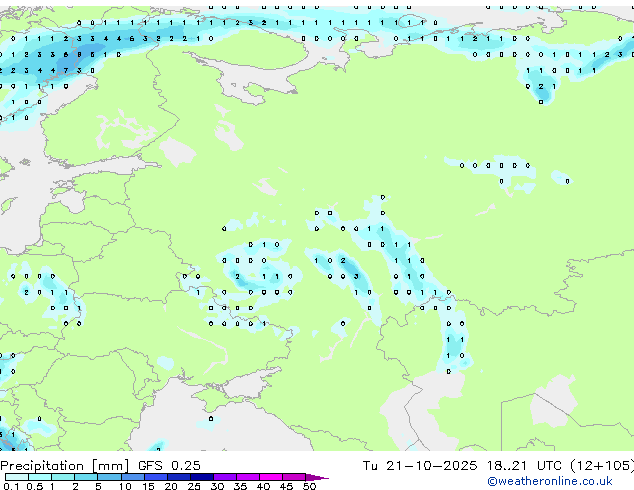Click the legend value "25"
The image size is (634, 490).
[194, 486]
